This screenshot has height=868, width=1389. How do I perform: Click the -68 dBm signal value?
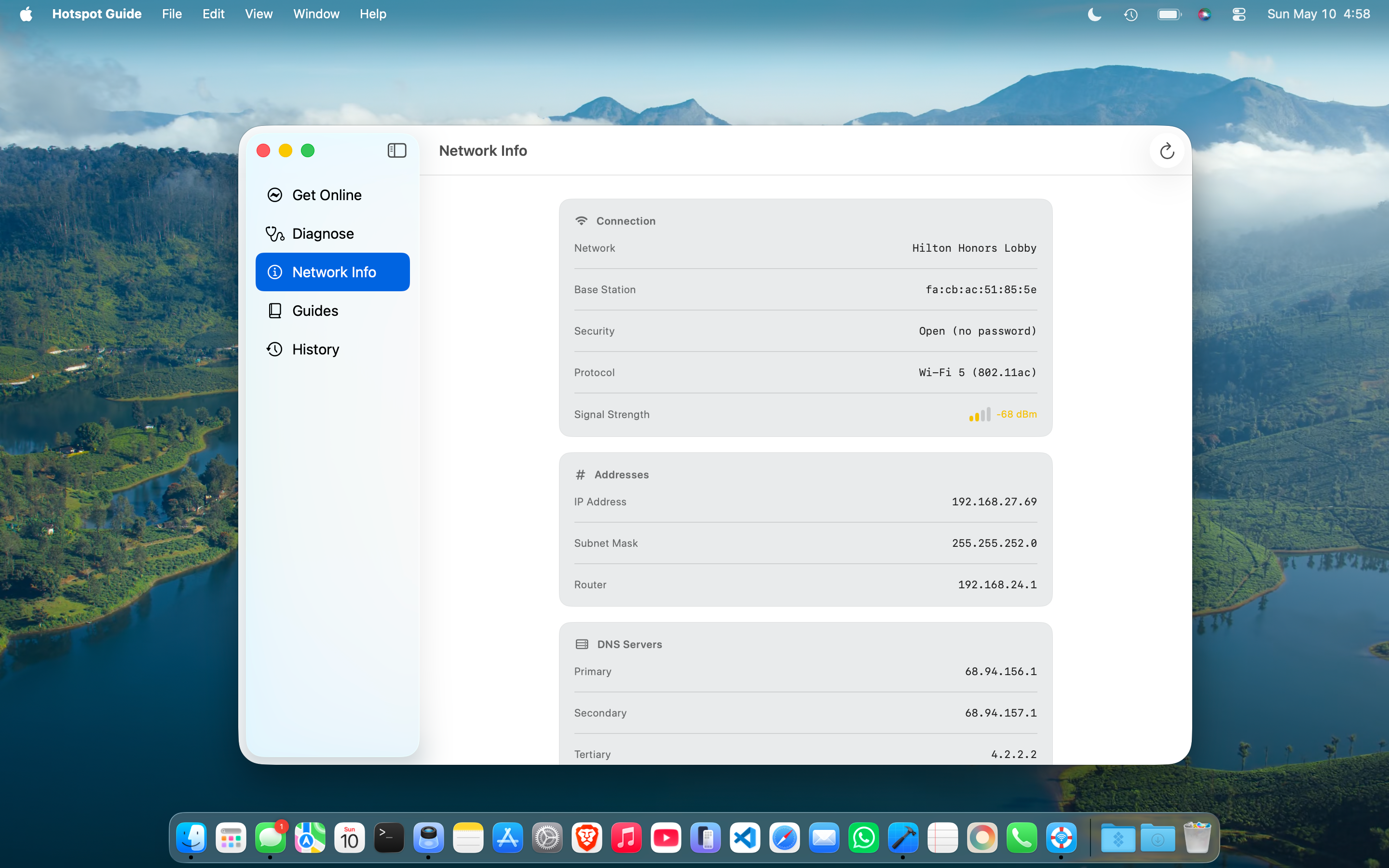click(1017, 415)
